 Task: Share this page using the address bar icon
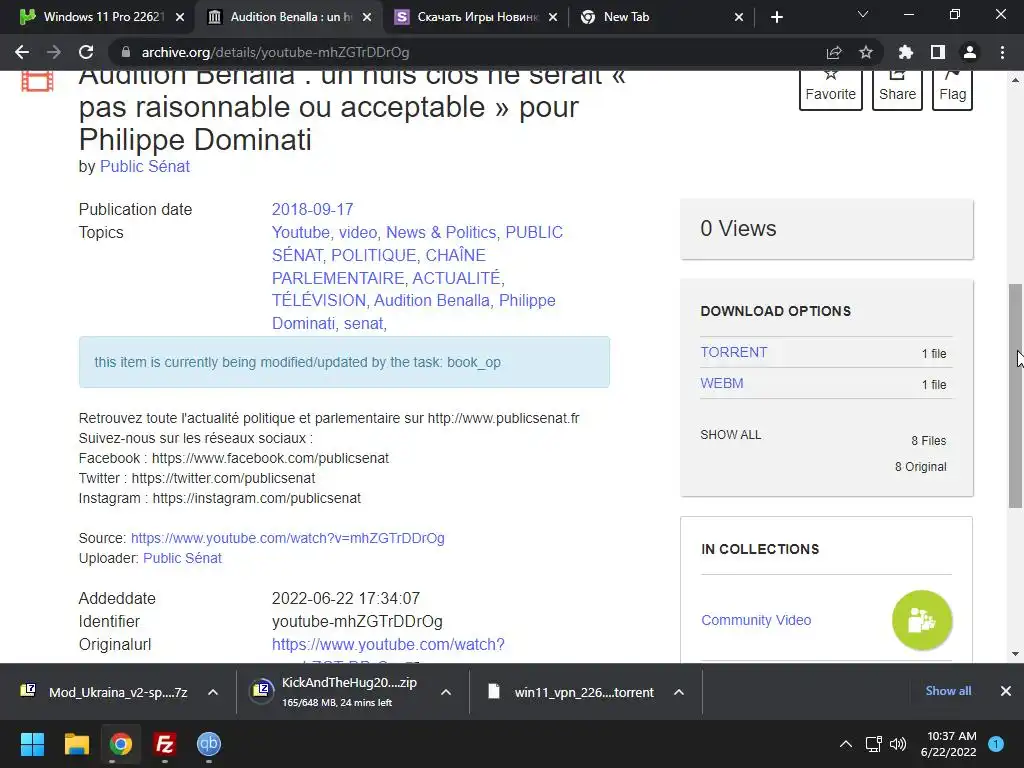pos(834,52)
